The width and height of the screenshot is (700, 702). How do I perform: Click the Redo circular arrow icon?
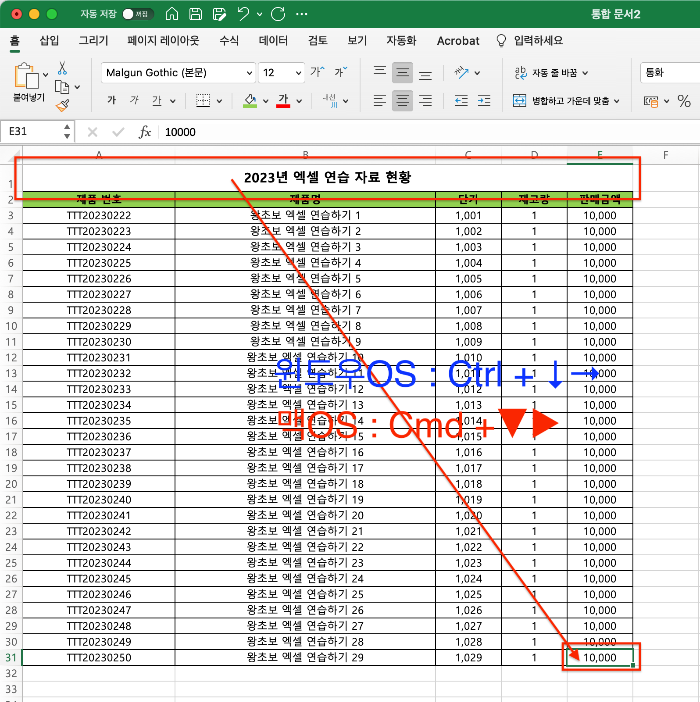coord(278,14)
